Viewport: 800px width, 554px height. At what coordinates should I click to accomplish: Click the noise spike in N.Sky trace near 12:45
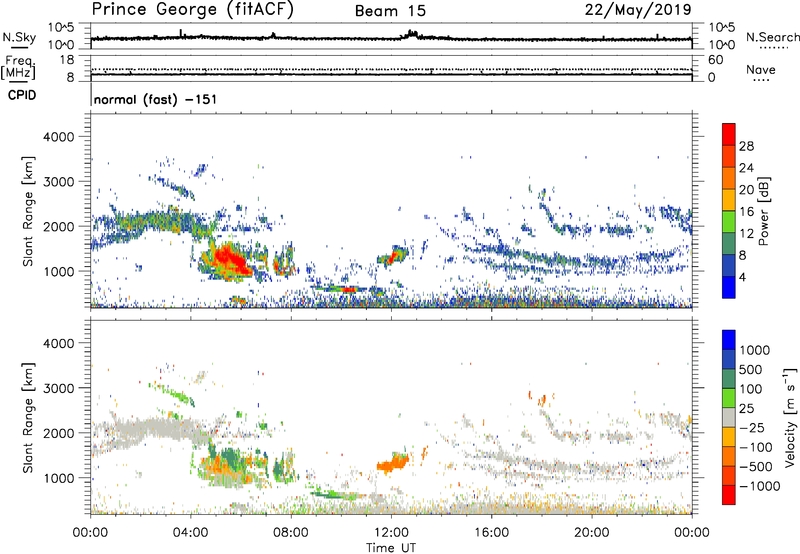411,34
